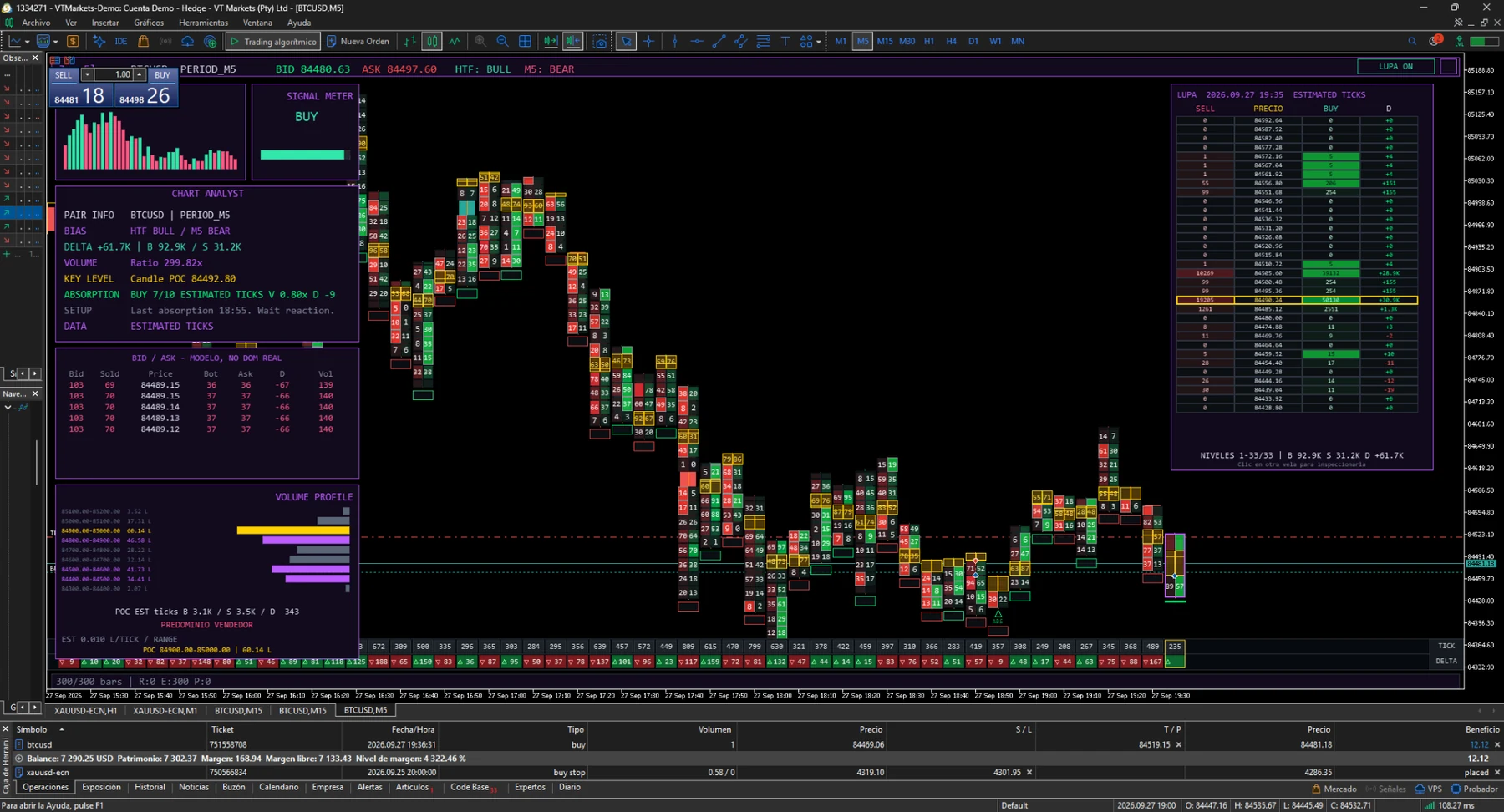The height and width of the screenshot is (812, 1504).
Task: Select the equidistant channel tool
Action: [741, 41]
